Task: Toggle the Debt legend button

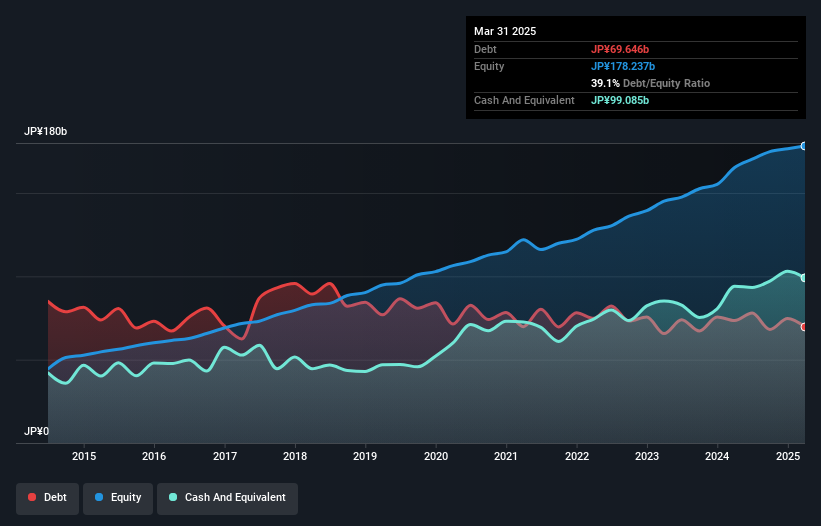Action: 47,497
